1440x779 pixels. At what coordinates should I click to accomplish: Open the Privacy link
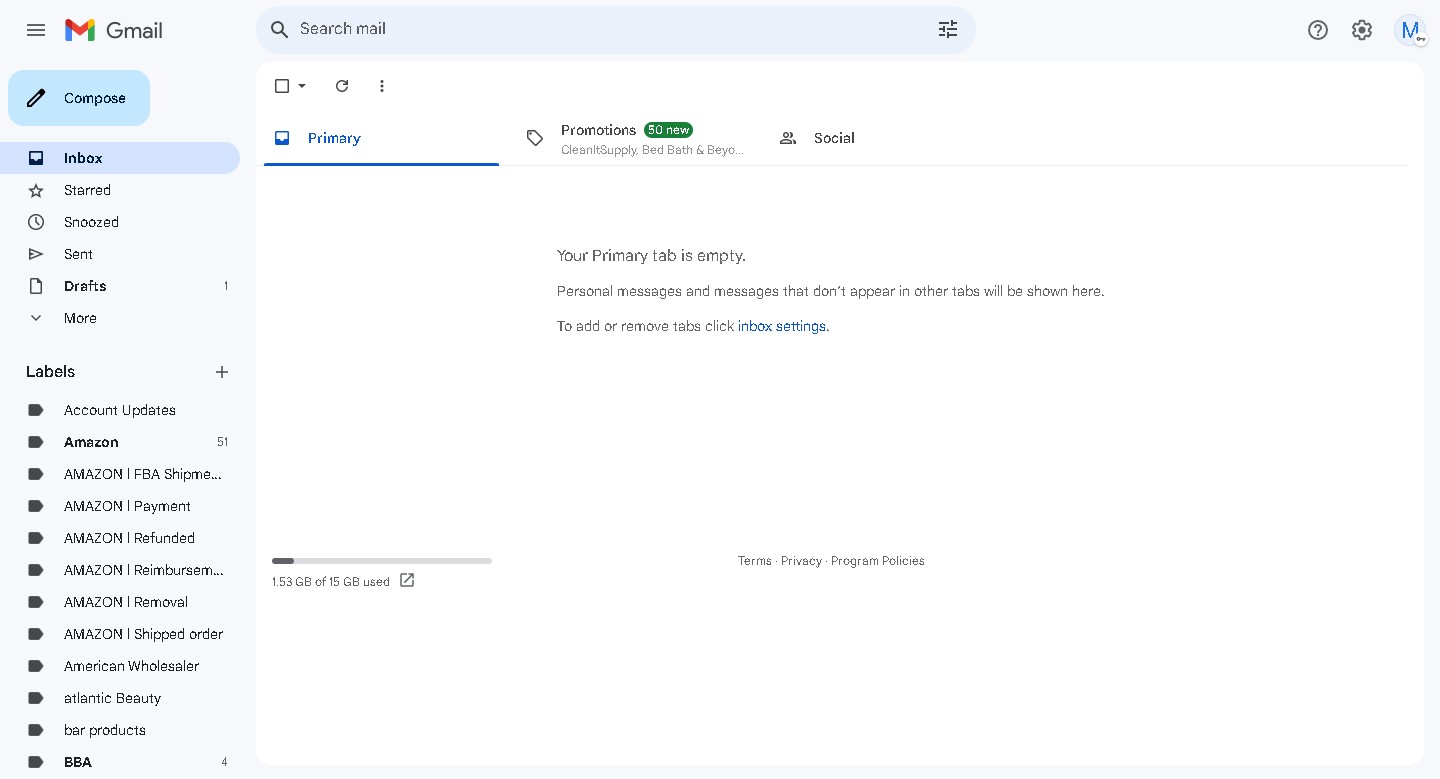tap(801, 561)
